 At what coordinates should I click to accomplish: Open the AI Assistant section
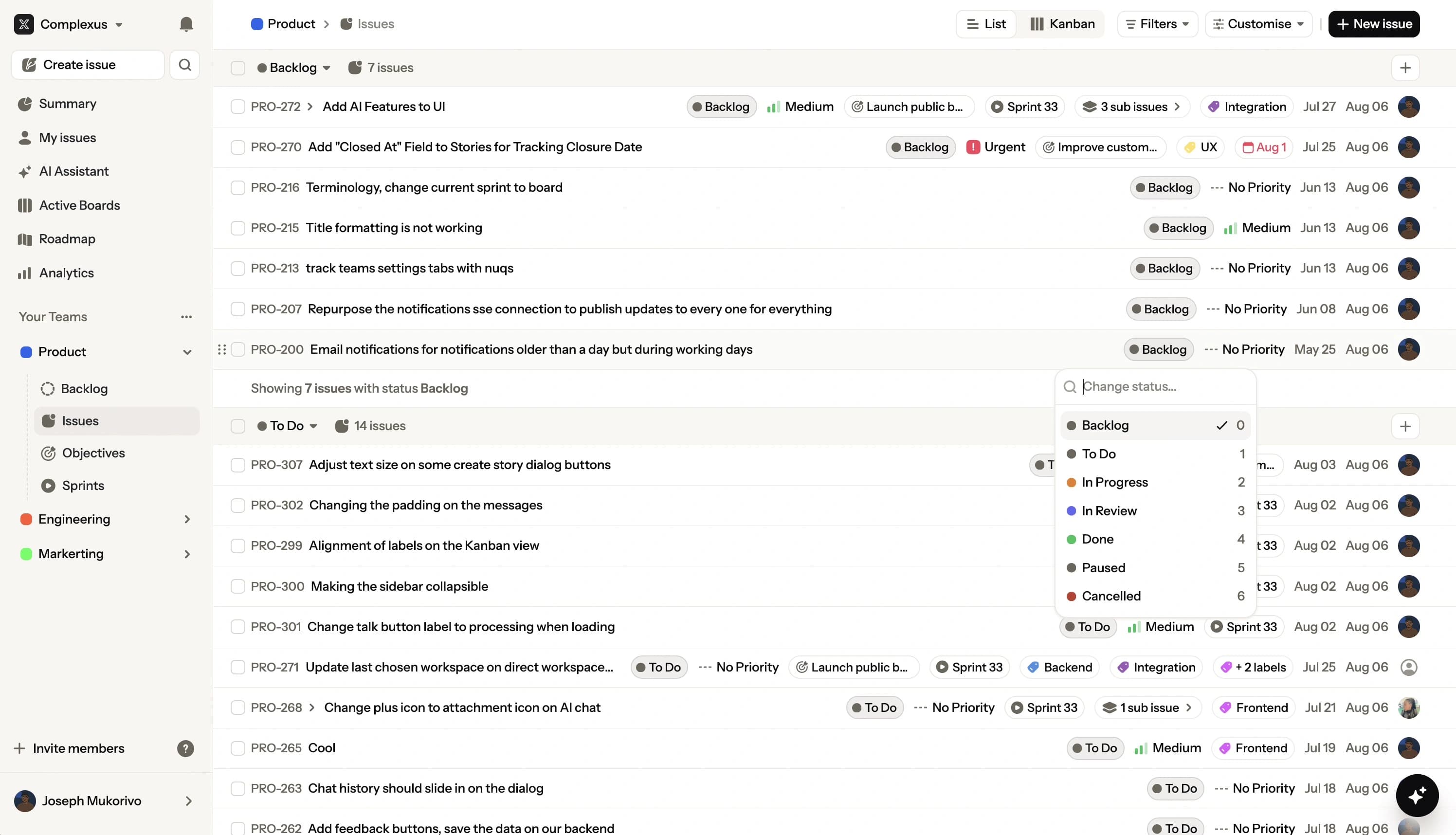[x=73, y=171]
